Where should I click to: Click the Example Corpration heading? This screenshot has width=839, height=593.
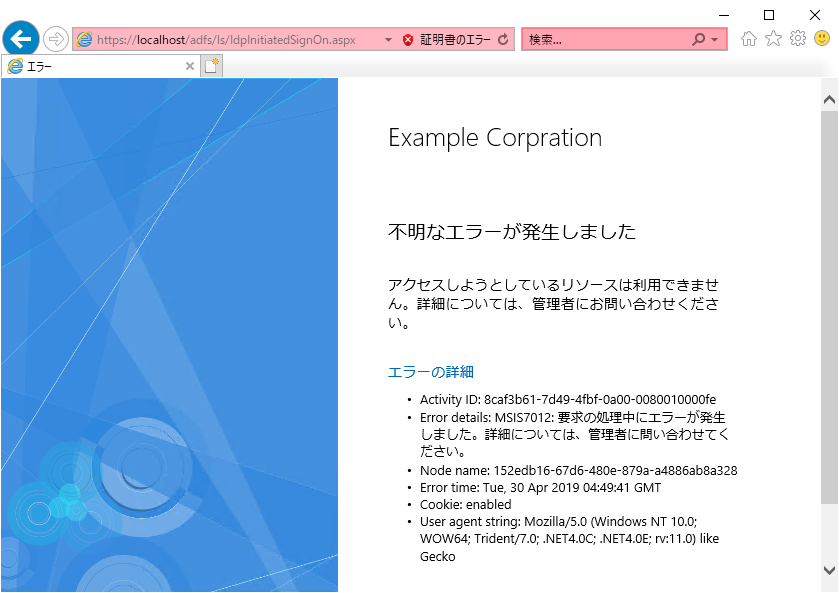pyautogui.click(x=495, y=138)
